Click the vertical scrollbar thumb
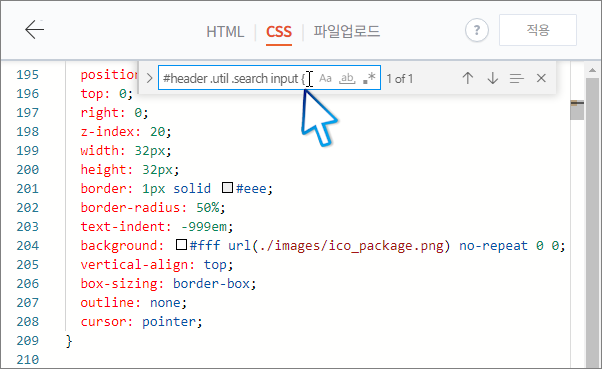 point(592,223)
